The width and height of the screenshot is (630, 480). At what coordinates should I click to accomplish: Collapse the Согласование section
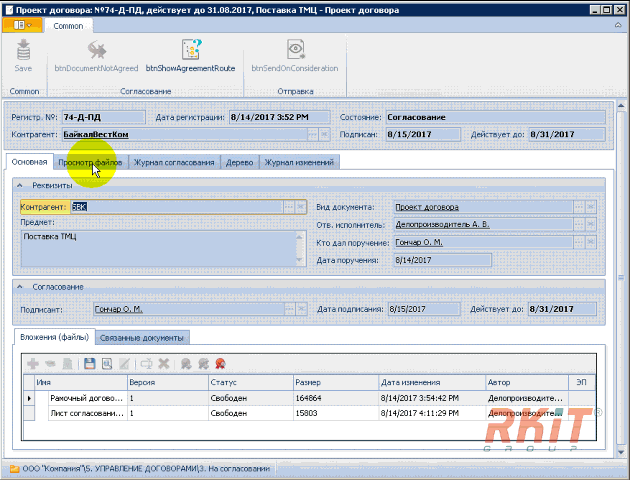(21, 287)
